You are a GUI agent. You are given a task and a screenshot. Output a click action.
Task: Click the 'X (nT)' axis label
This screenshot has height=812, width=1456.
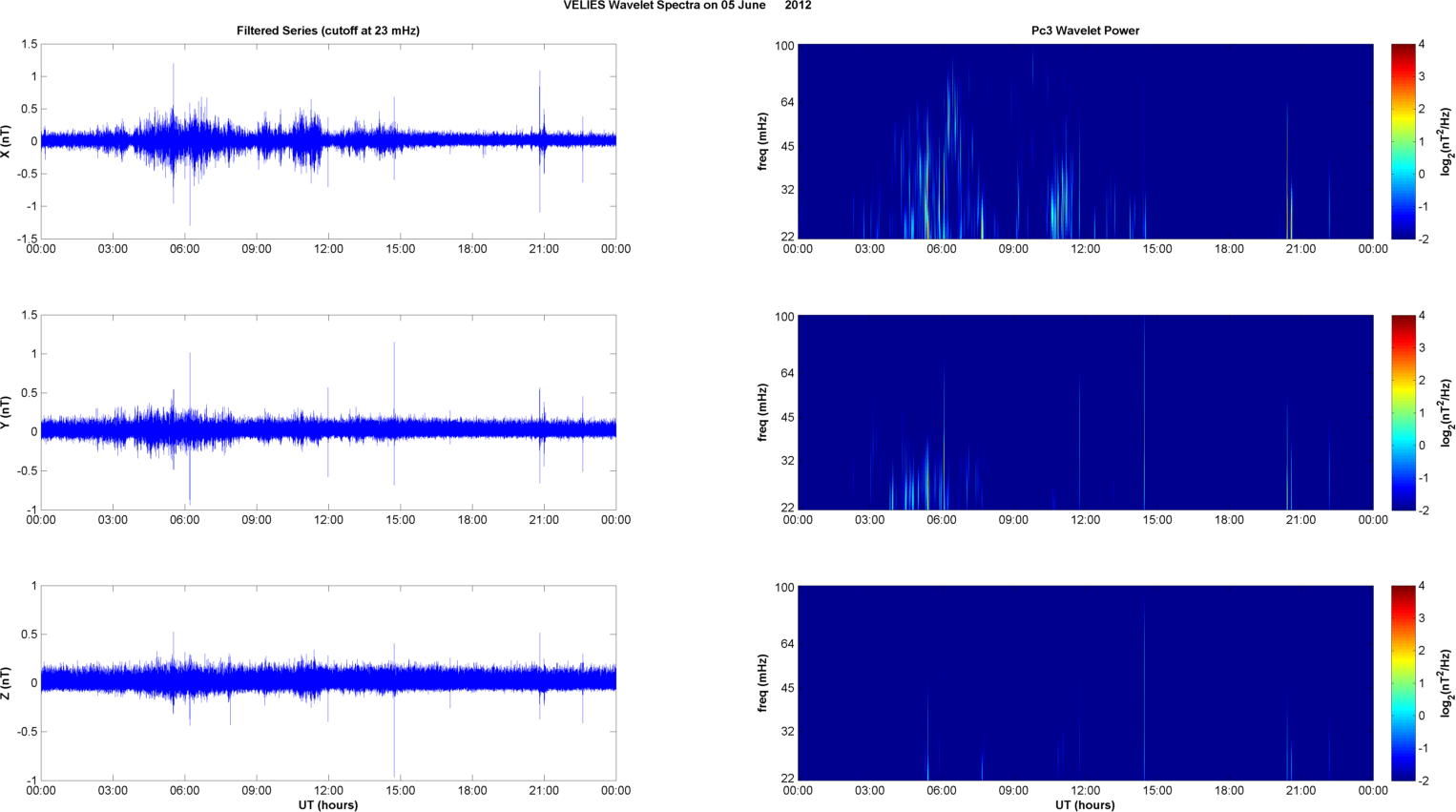(x=6, y=141)
